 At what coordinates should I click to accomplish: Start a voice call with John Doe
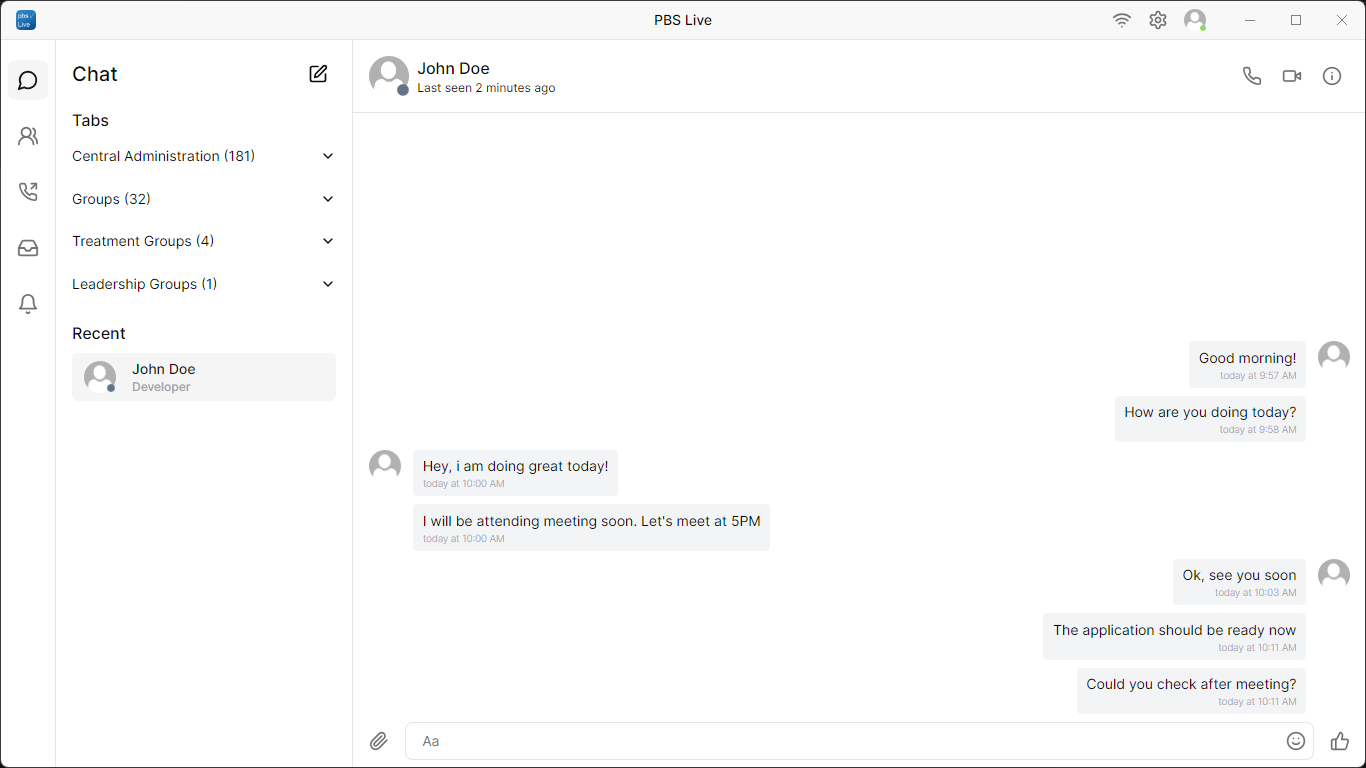pyautogui.click(x=1251, y=76)
